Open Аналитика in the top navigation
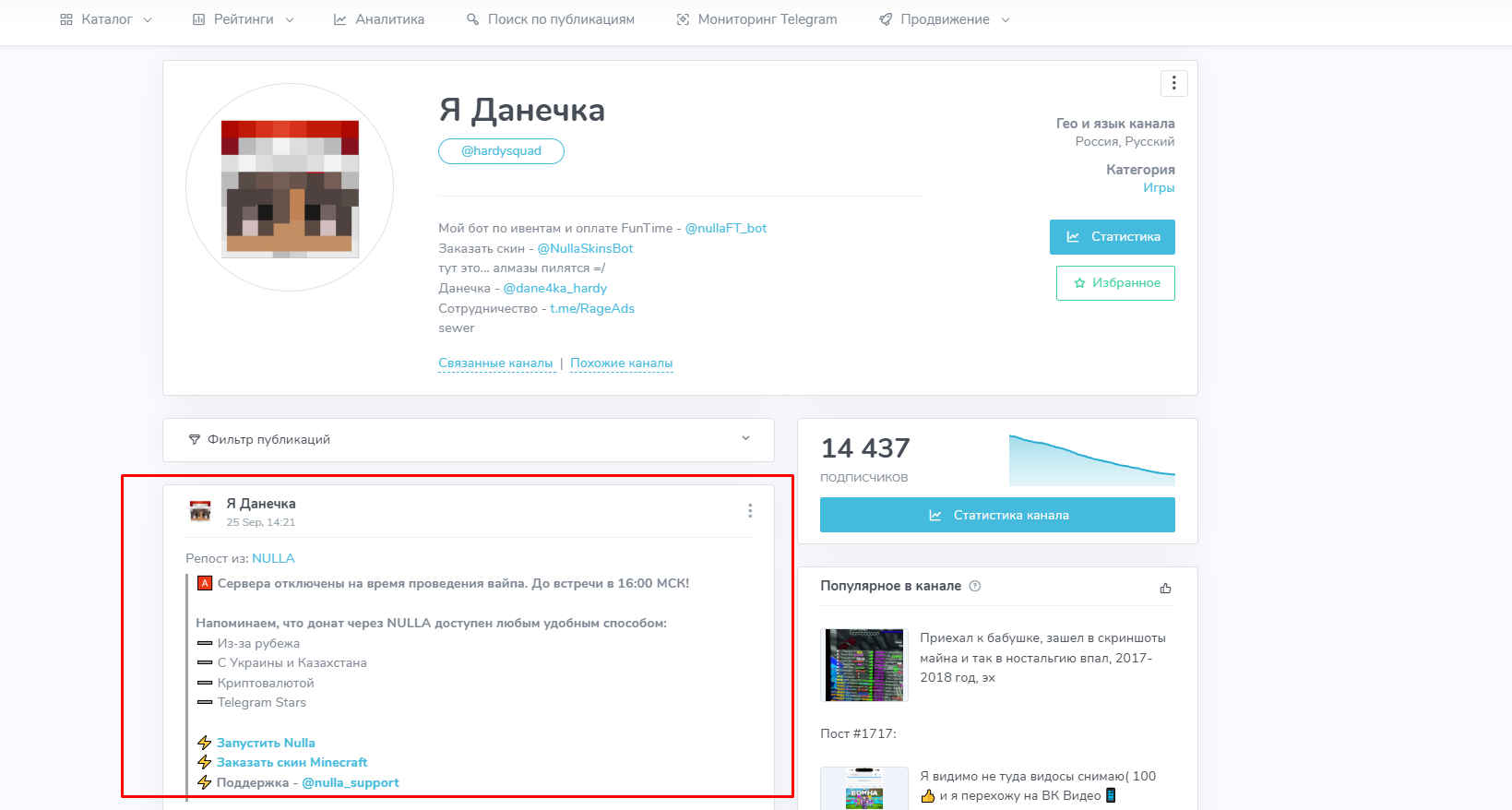Image resolution: width=1512 pixels, height=810 pixels. coord(378,19)
